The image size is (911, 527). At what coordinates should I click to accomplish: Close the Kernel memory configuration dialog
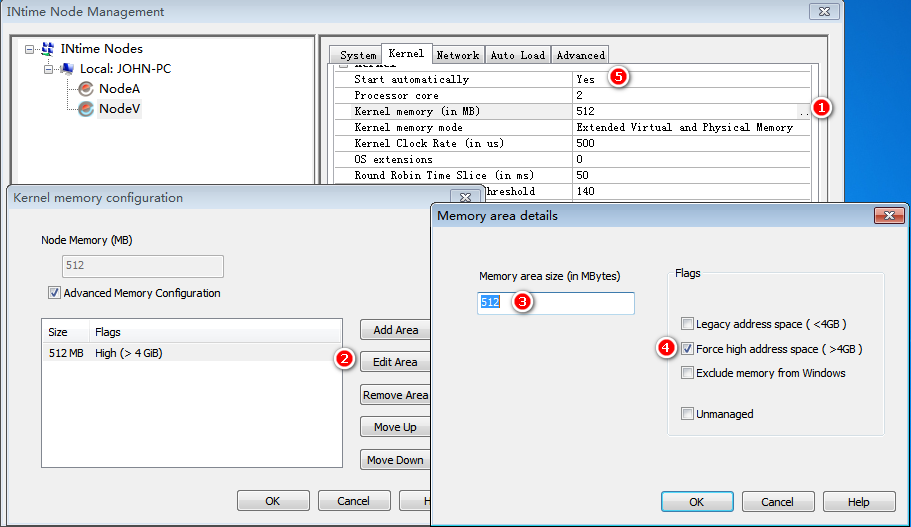(x=465, y=198)
